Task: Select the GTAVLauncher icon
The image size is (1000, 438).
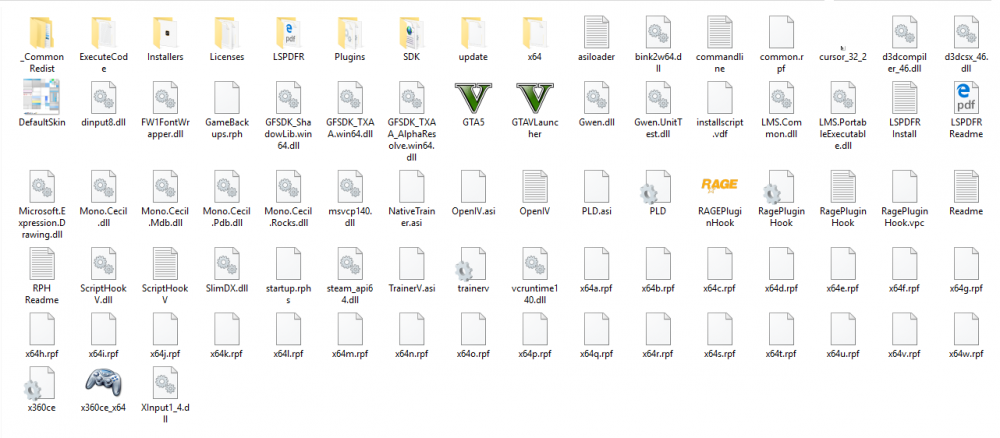Action: coord(535,98)
